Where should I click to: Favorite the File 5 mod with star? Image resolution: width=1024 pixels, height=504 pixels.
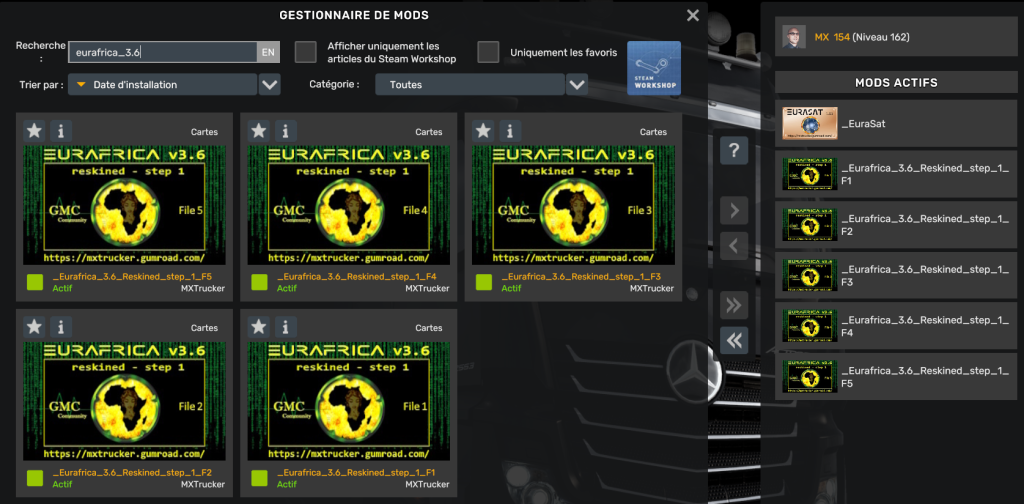point(34,131)
